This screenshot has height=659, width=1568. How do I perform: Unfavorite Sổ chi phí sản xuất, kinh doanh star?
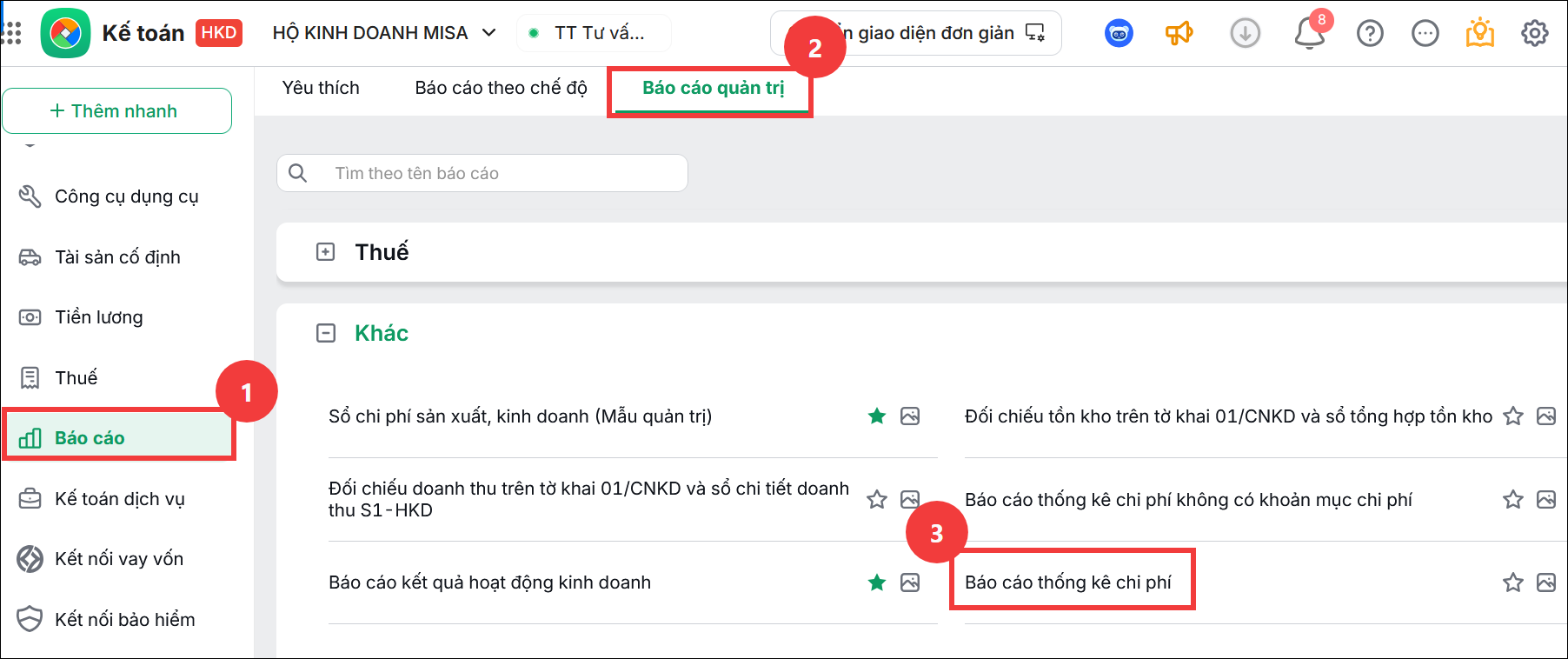[877, 416]
